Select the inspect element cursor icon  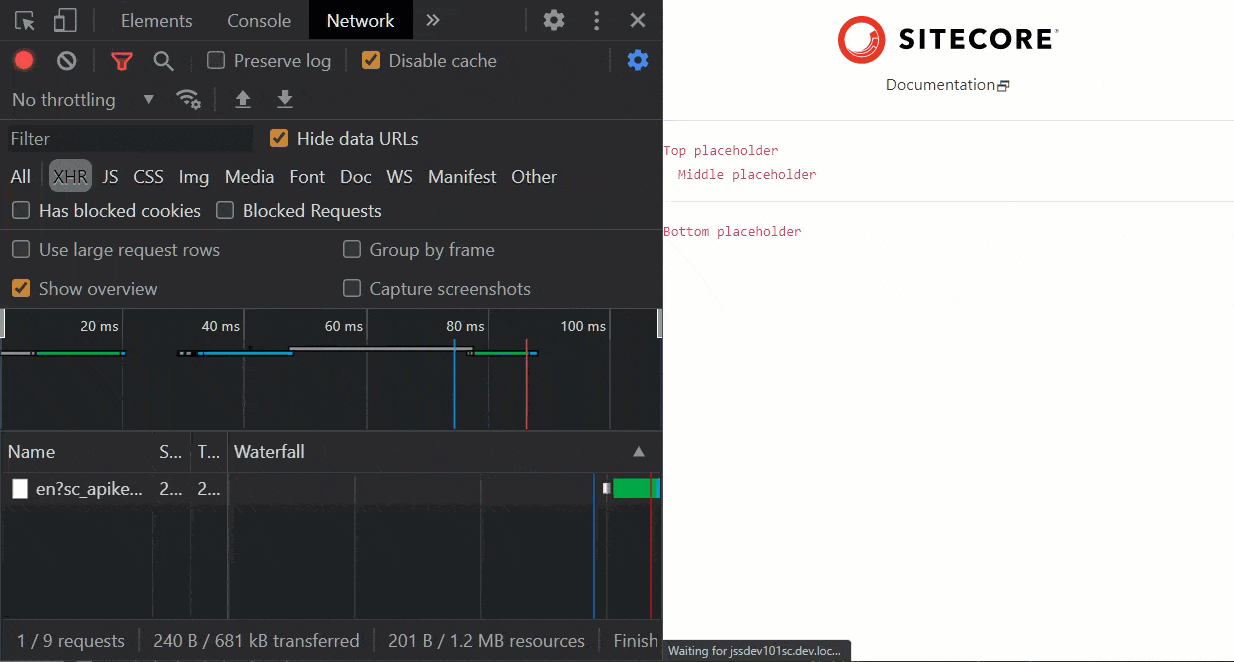(24, 20)
